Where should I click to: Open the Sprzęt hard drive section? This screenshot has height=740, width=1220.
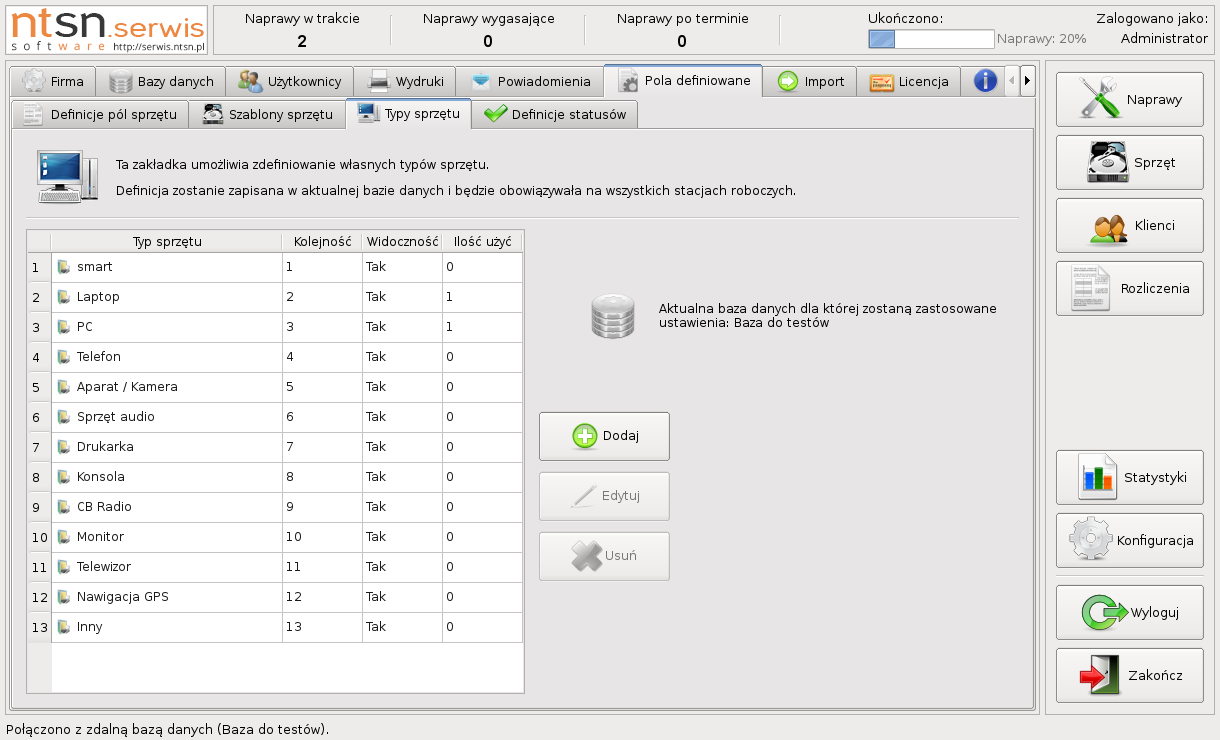tap(1129, 162)
